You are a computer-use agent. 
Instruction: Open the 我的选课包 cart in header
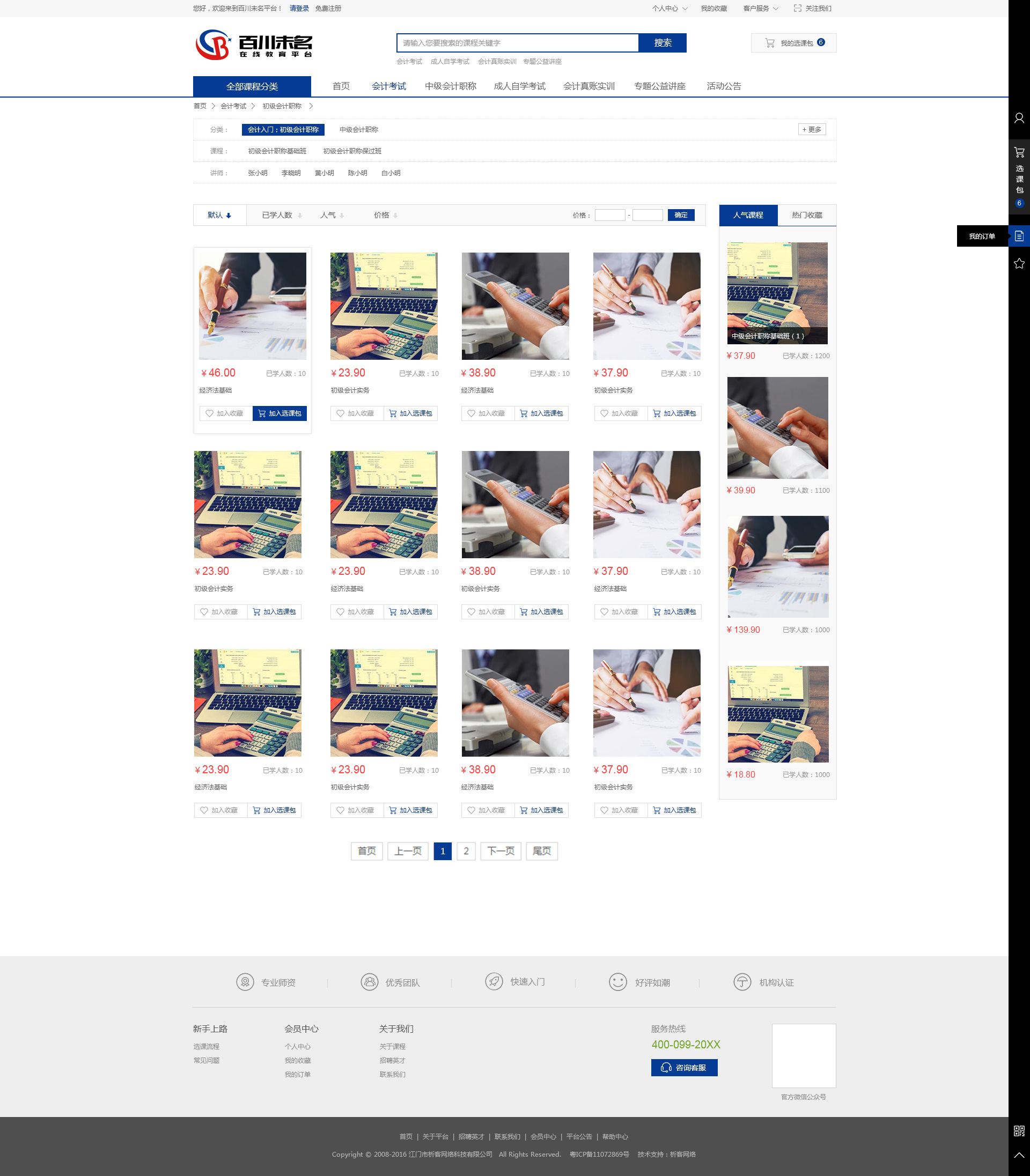point(793,43)
